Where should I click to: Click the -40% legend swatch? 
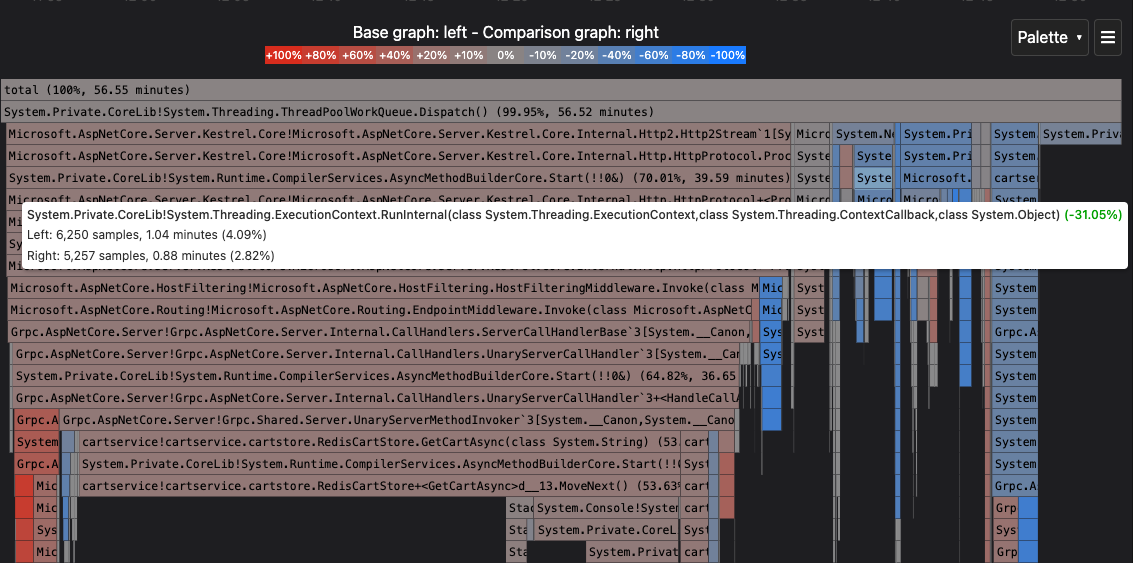point(616,56)
